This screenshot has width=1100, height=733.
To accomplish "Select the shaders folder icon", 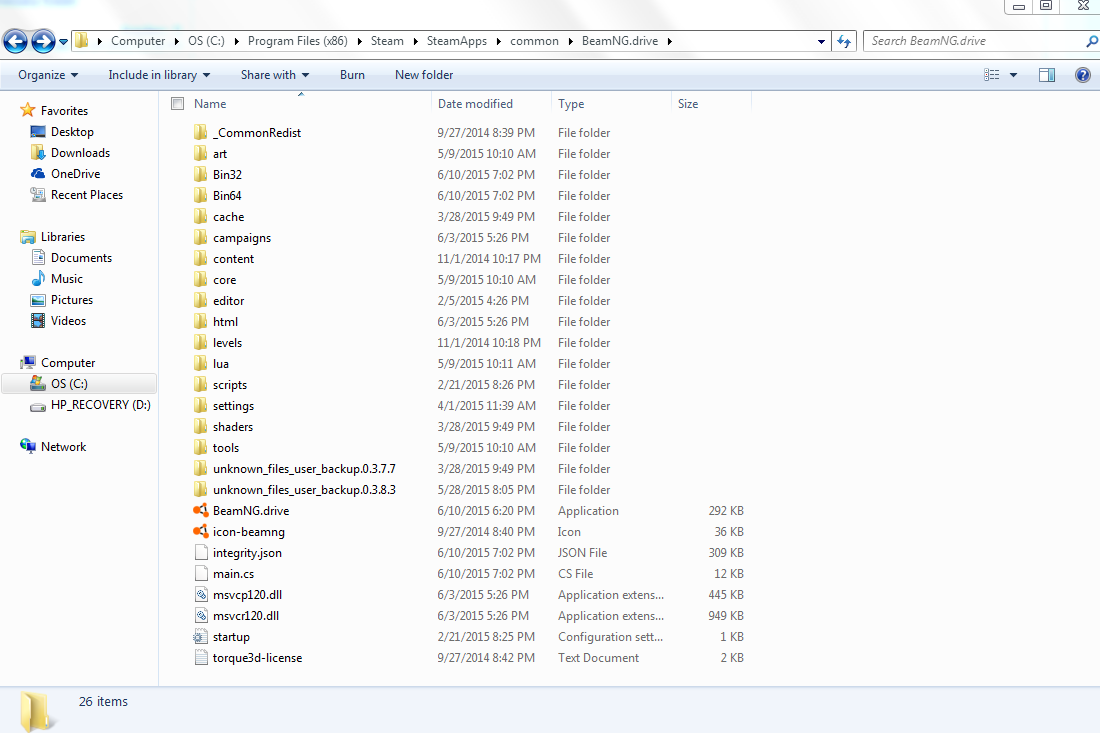I will (201, 426).
